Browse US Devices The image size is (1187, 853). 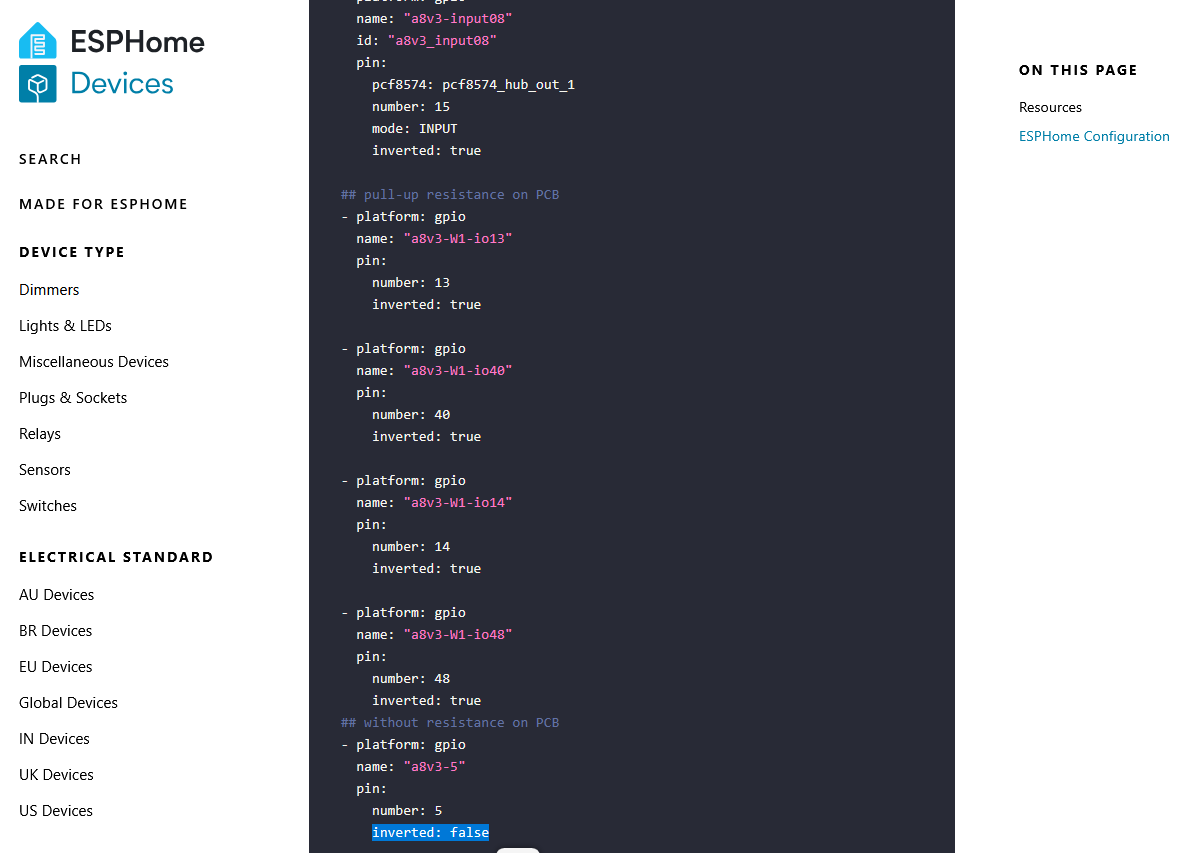(56, 811)
